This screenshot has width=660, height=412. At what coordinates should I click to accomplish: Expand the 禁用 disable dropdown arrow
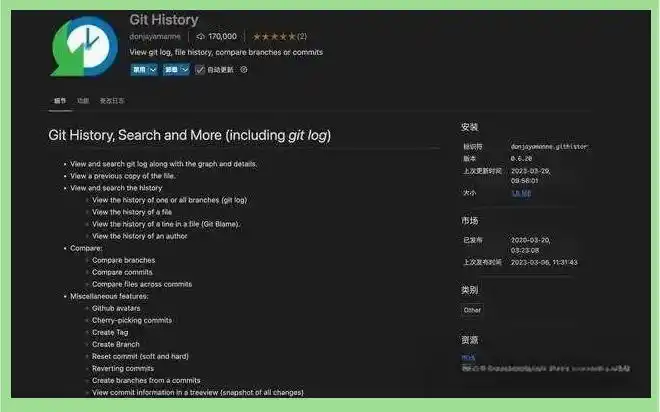(x=153, y=70)
